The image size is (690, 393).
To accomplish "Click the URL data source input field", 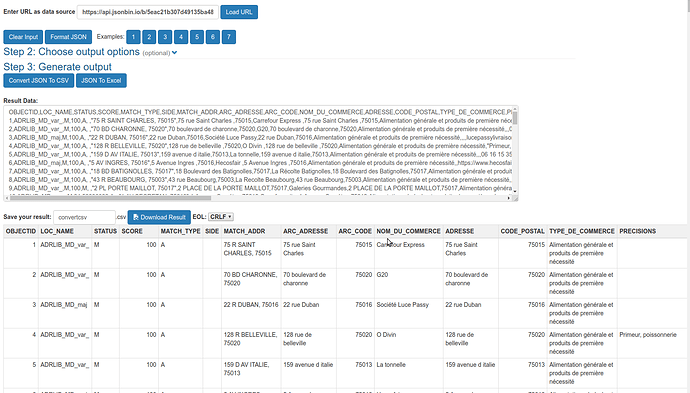I will coord(147,12).
